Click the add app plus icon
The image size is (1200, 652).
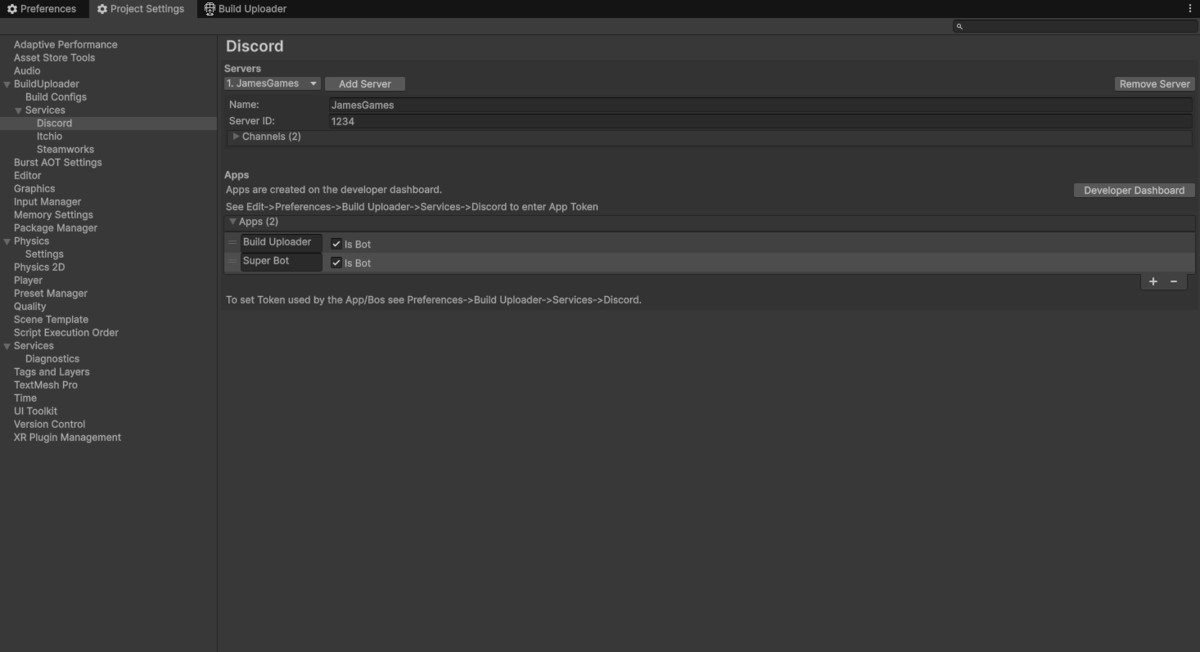click(x=1152, y=281)
